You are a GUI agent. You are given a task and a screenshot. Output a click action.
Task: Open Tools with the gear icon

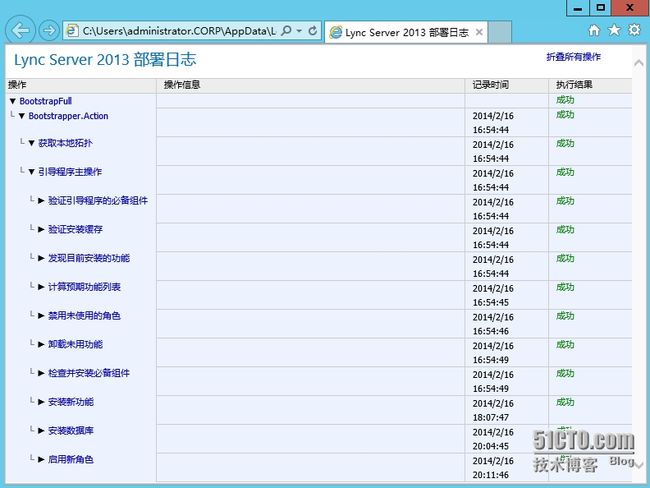(634, 30)
